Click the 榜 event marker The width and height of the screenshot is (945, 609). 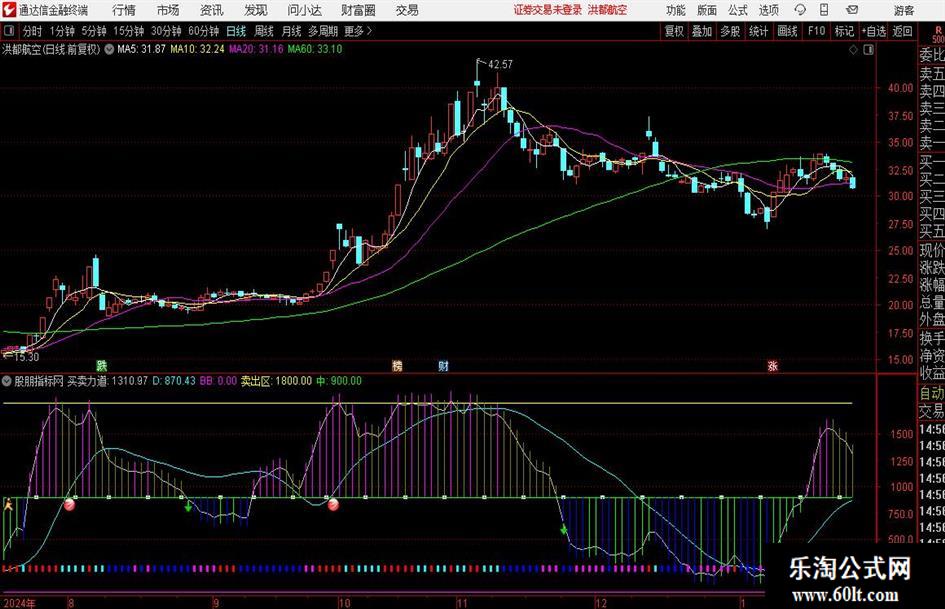click(x=397, y=365)
